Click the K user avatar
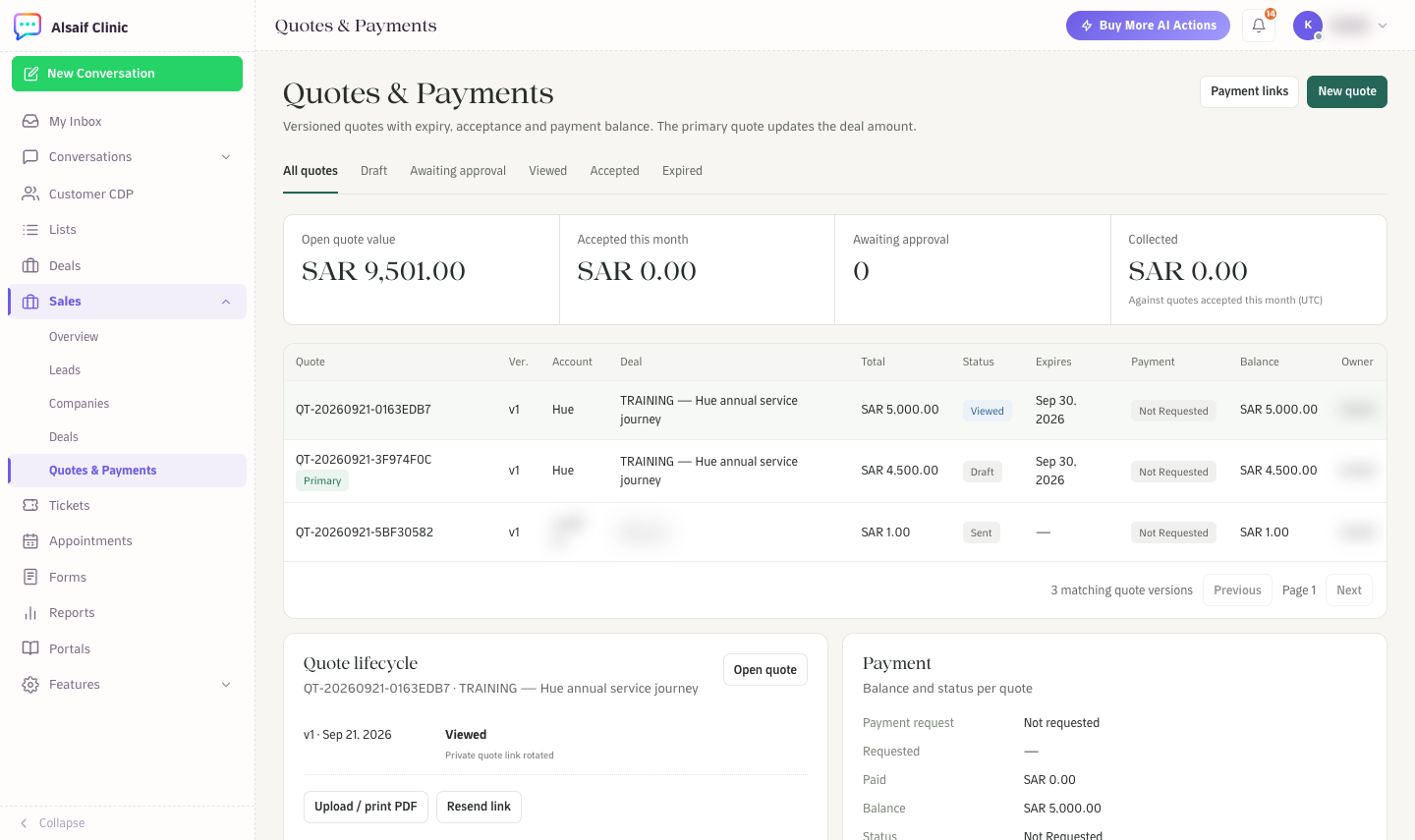1415x840 pixels. tap(1308, 26)
